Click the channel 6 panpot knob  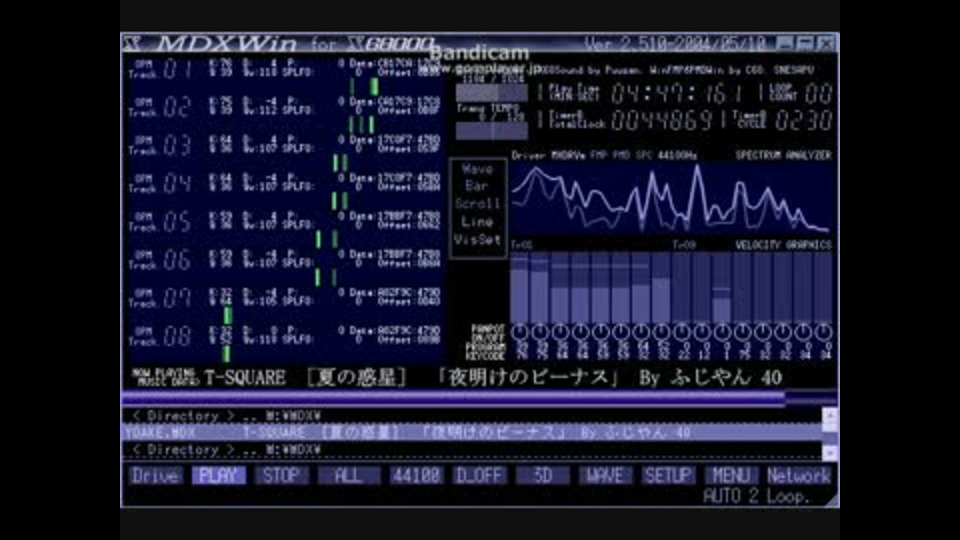[x=621, y=332]
